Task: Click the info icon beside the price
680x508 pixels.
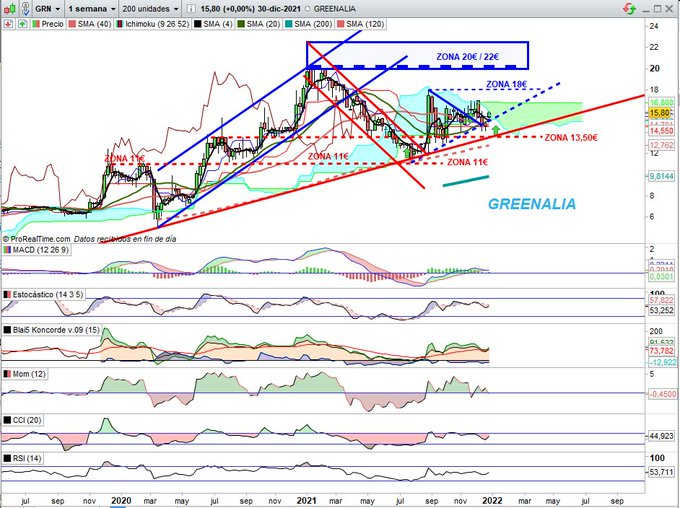Action: (x=190, y=9)
